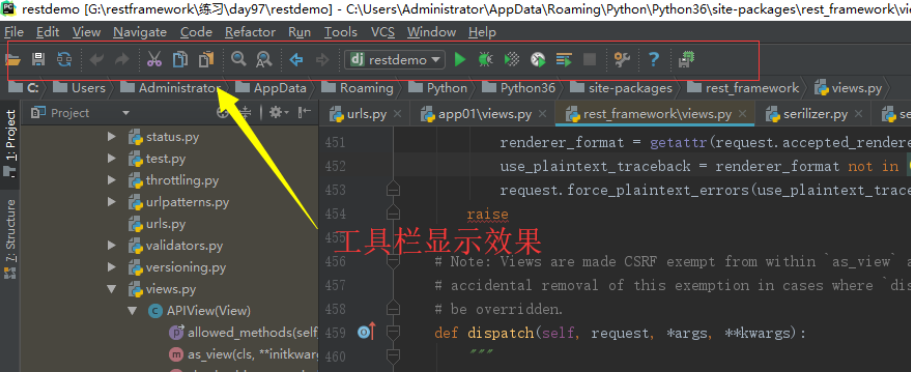The image size is (911, 372).
Task: Start debugging with the bug icon
Action: 486,59
